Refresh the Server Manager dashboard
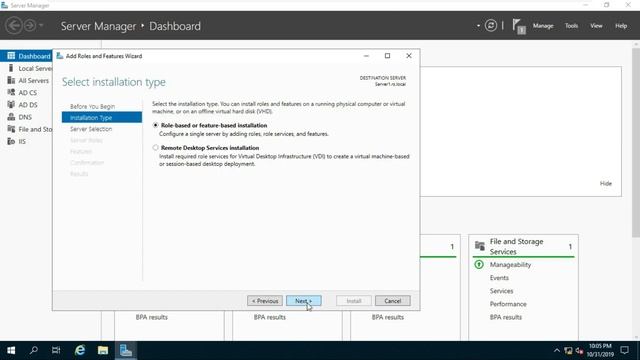This screenshot has height=360, width=640. pos(491,26)
